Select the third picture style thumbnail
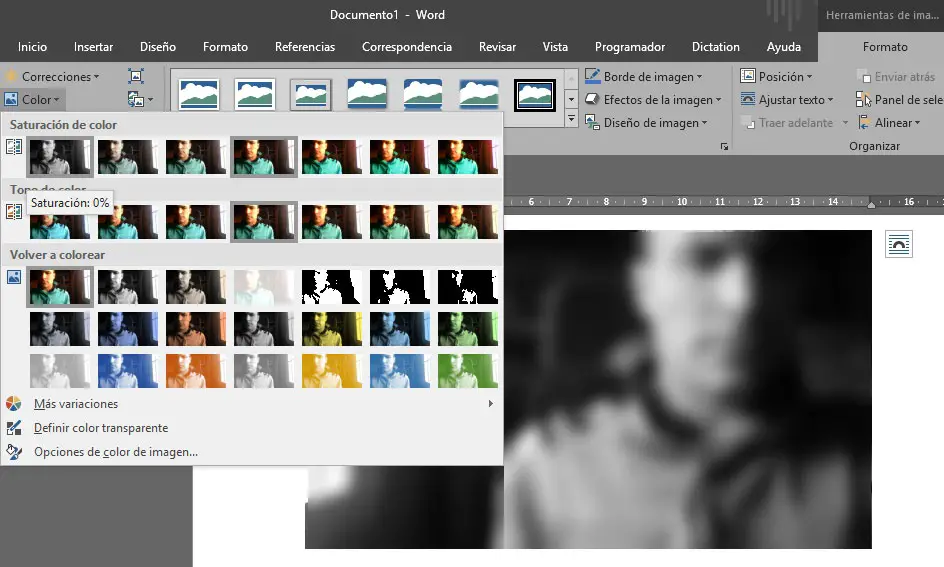Image resolution: width=944 pixels, height=567 pixels. (311, 94)
